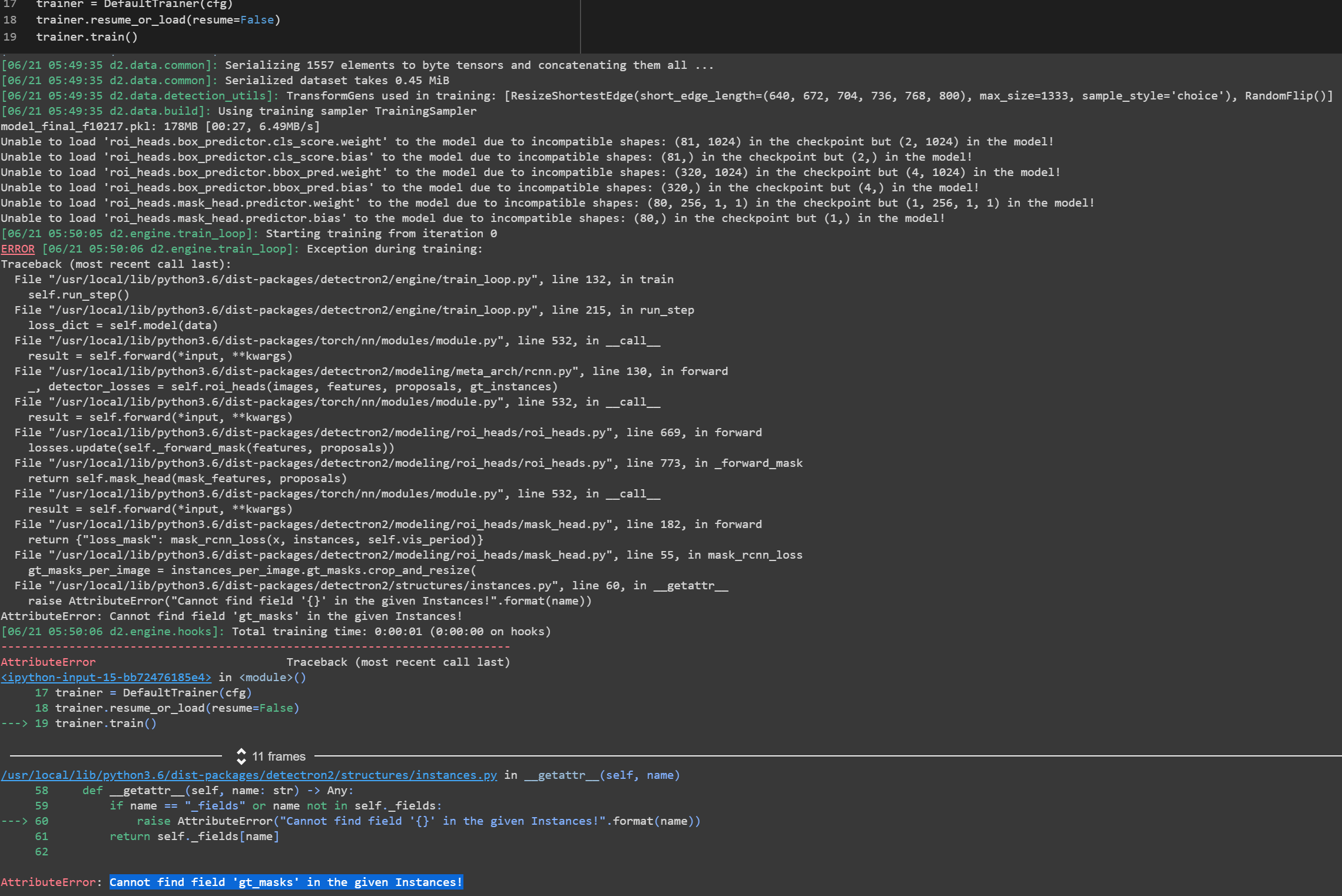Select the arrow marker at frame line 60
The height and width of the screenshot is (896, 1342).
tap(14, 821)
